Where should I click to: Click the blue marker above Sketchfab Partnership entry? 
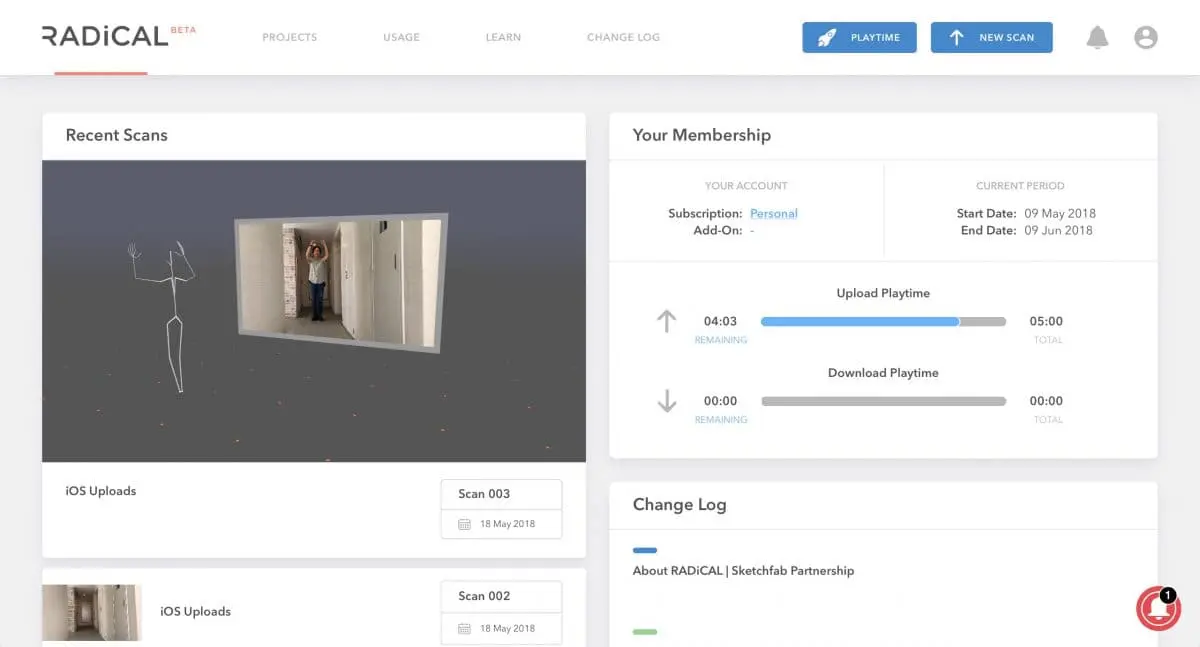[645, 550]
